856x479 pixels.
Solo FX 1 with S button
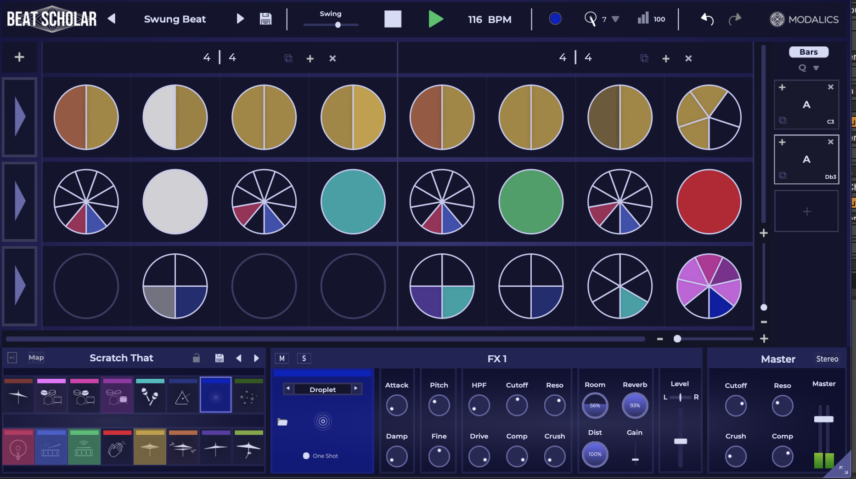pos(304,358)
